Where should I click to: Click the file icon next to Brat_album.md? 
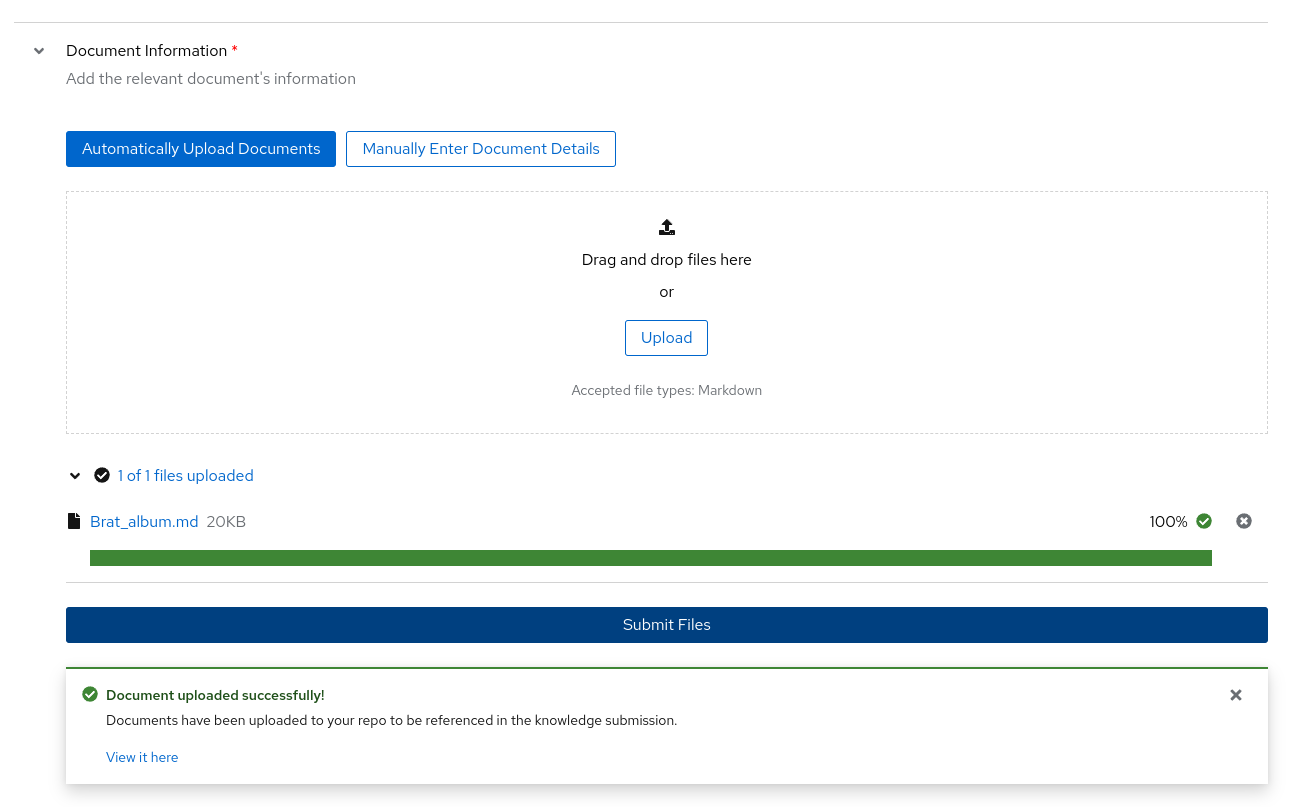(x=73, y=521)
